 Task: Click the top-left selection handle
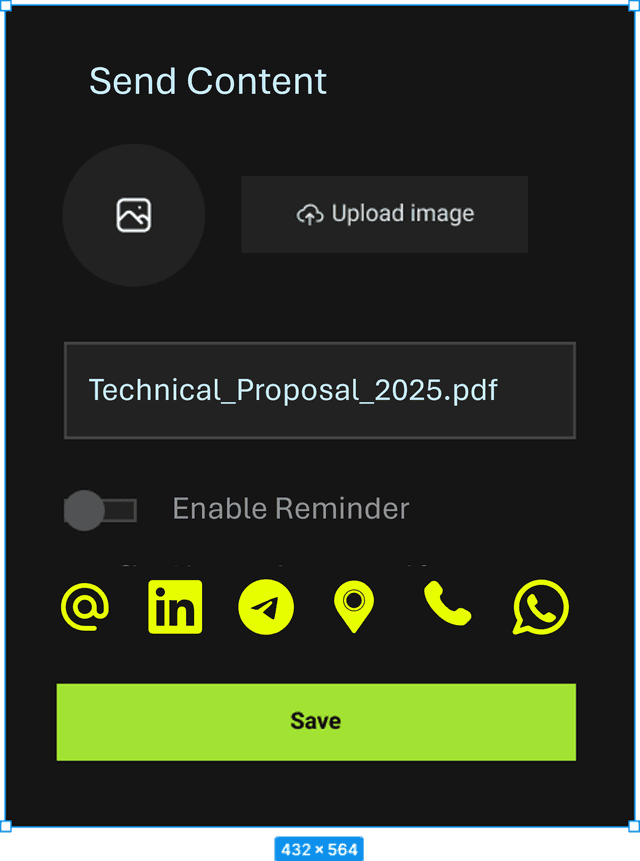[5, 5]
